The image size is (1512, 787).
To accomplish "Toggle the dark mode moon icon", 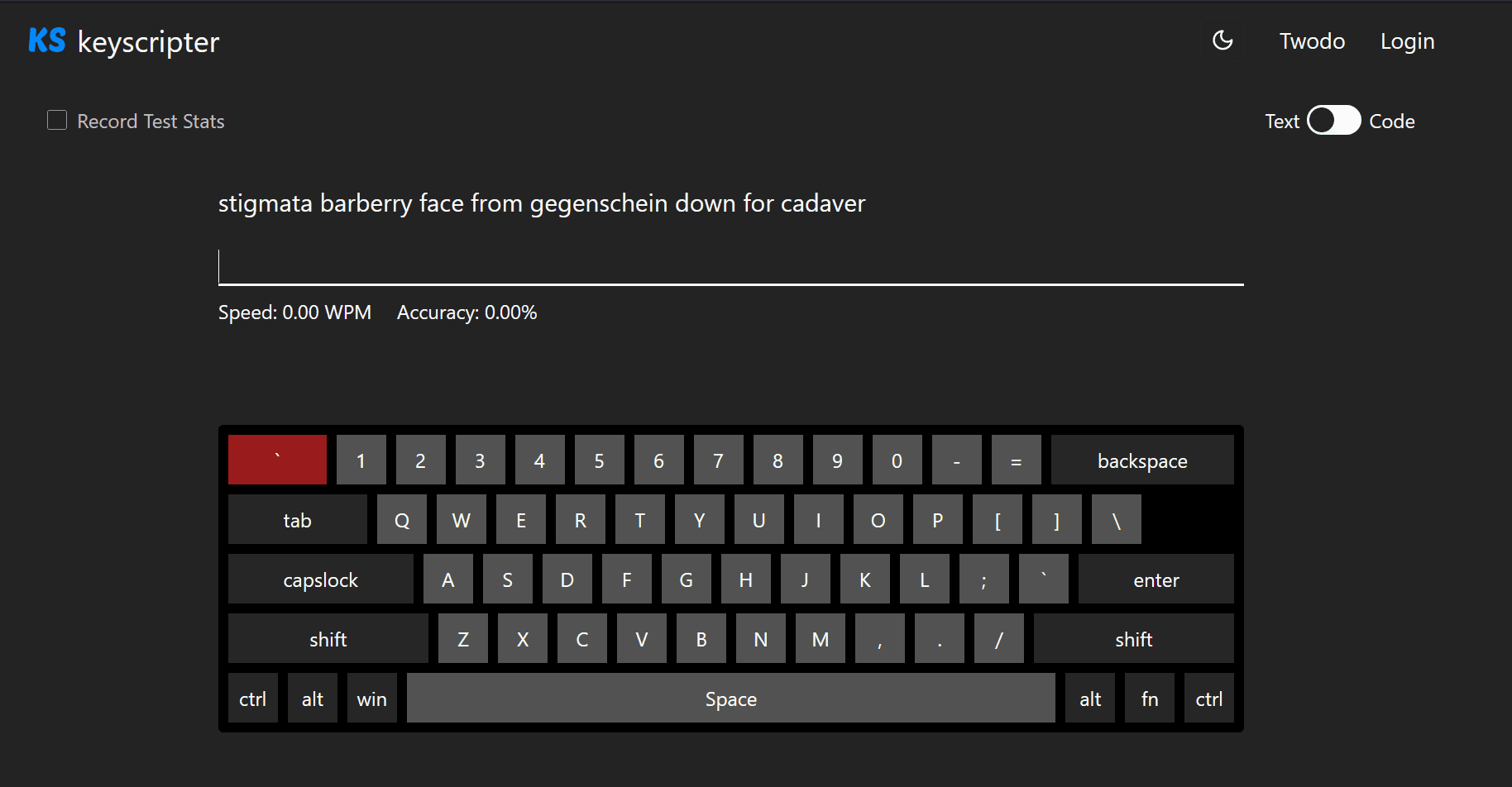I will tap(1223, 41).
